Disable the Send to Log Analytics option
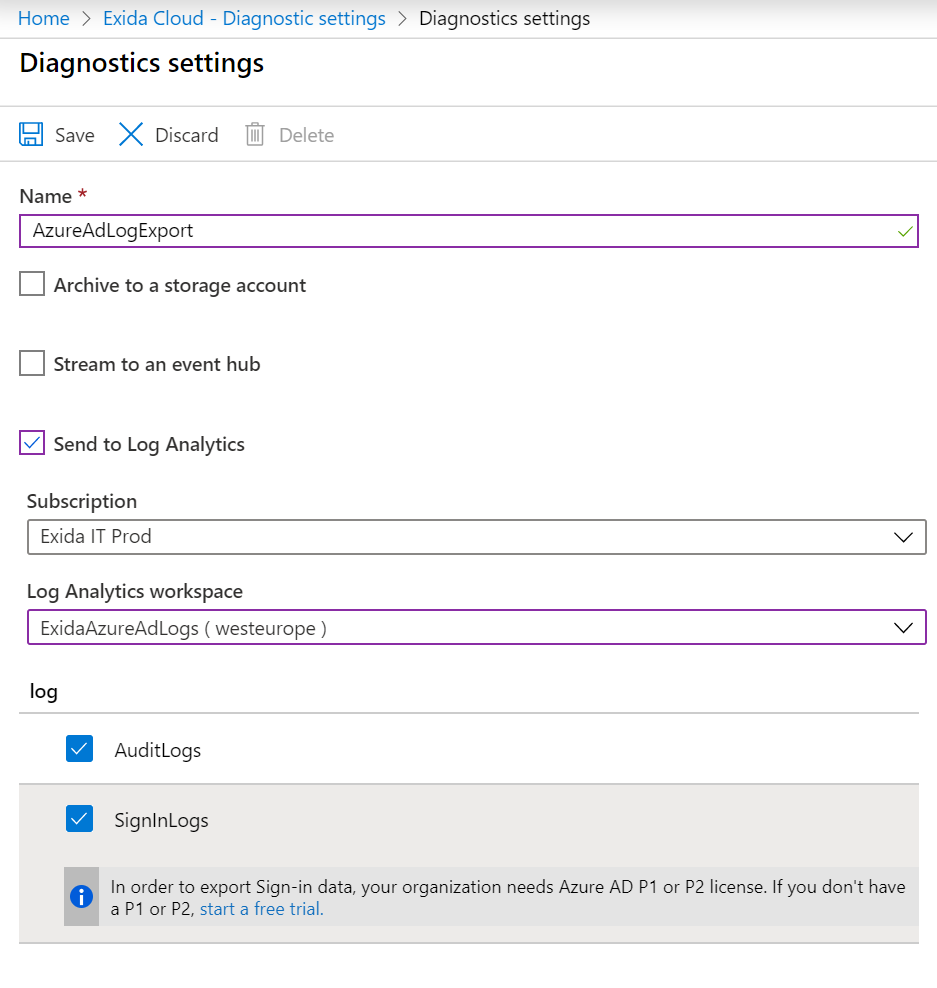 (x=31, y=443)
